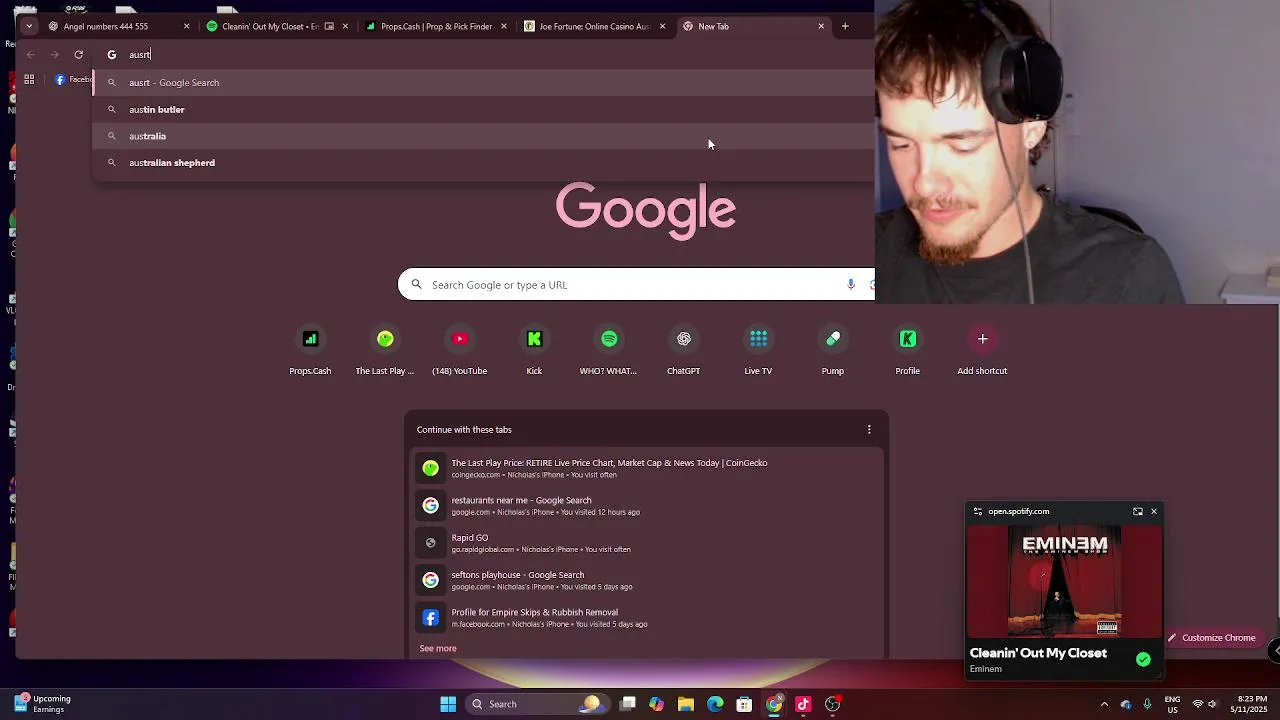Switch the ENG US input language
Screen dimensions: 1280x720
click(1172, 704)
